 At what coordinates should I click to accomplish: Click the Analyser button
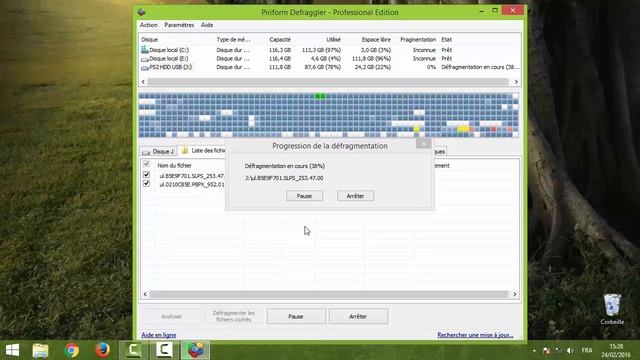click(x=171, y=316)
